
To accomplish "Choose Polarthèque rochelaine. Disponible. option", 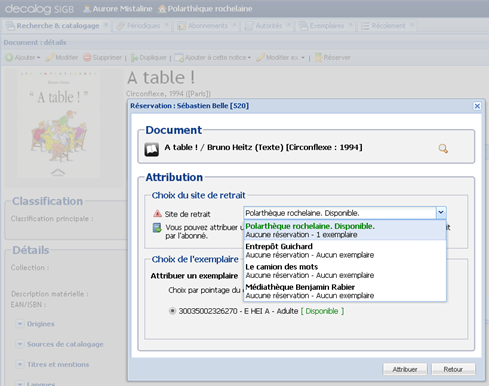I will click(345, 230).
